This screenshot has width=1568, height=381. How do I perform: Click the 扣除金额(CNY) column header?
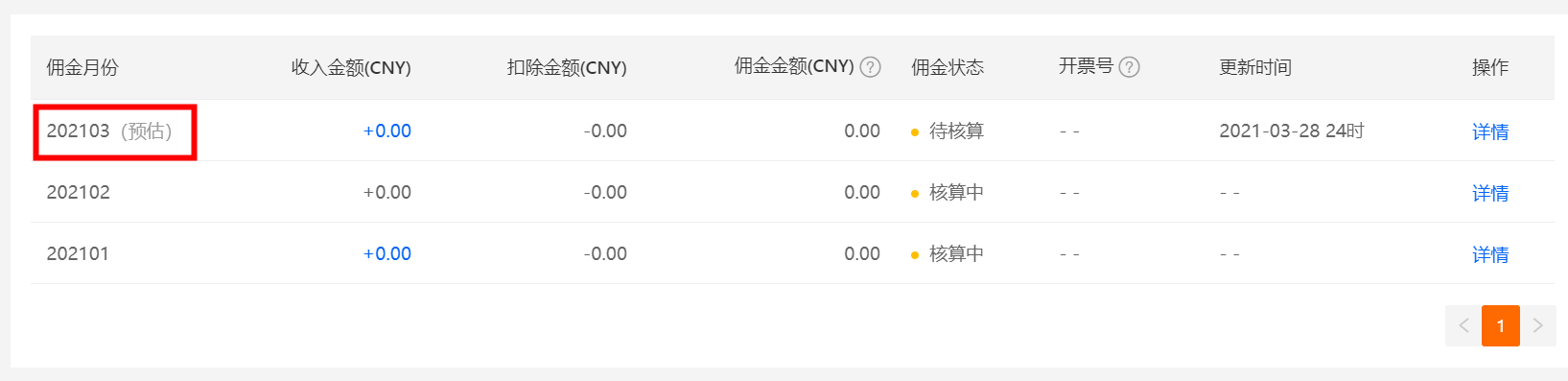point(567,67)
